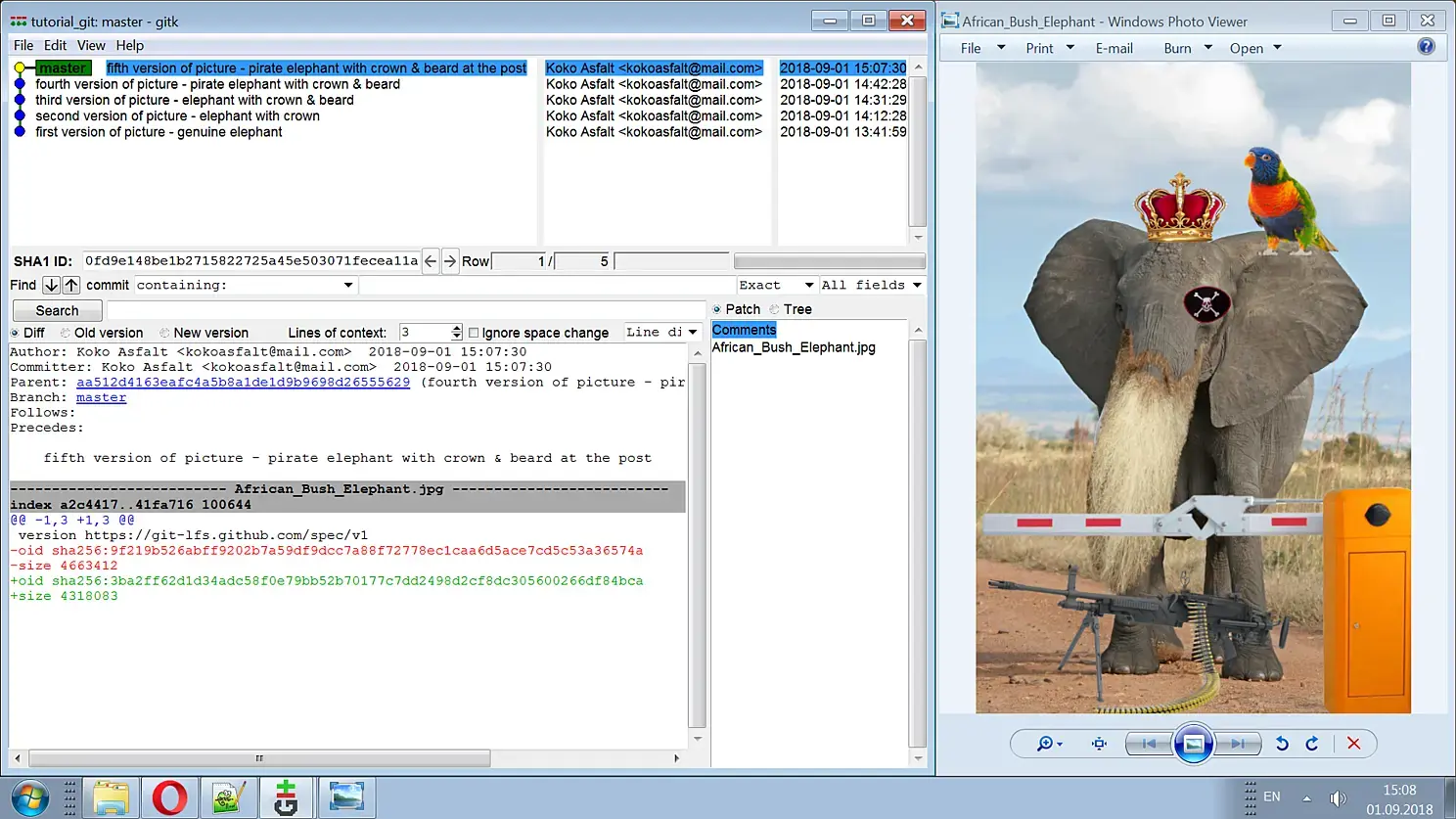Enable Ignore space change checkbox
1456x819 pixels.
[474, 333]
